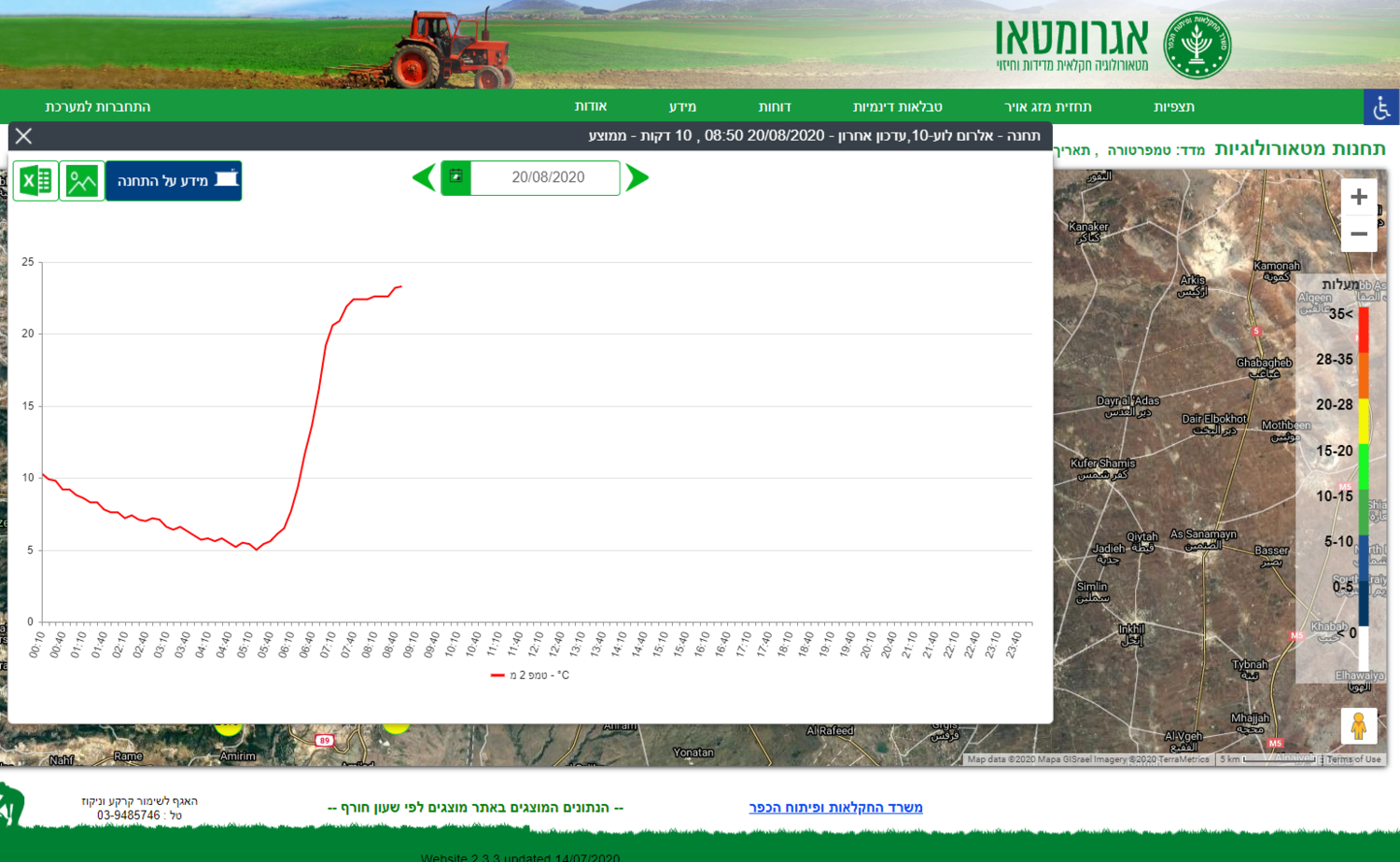Open the calendar date picker
Screen dimensions: 1400x862
(455, 177)
